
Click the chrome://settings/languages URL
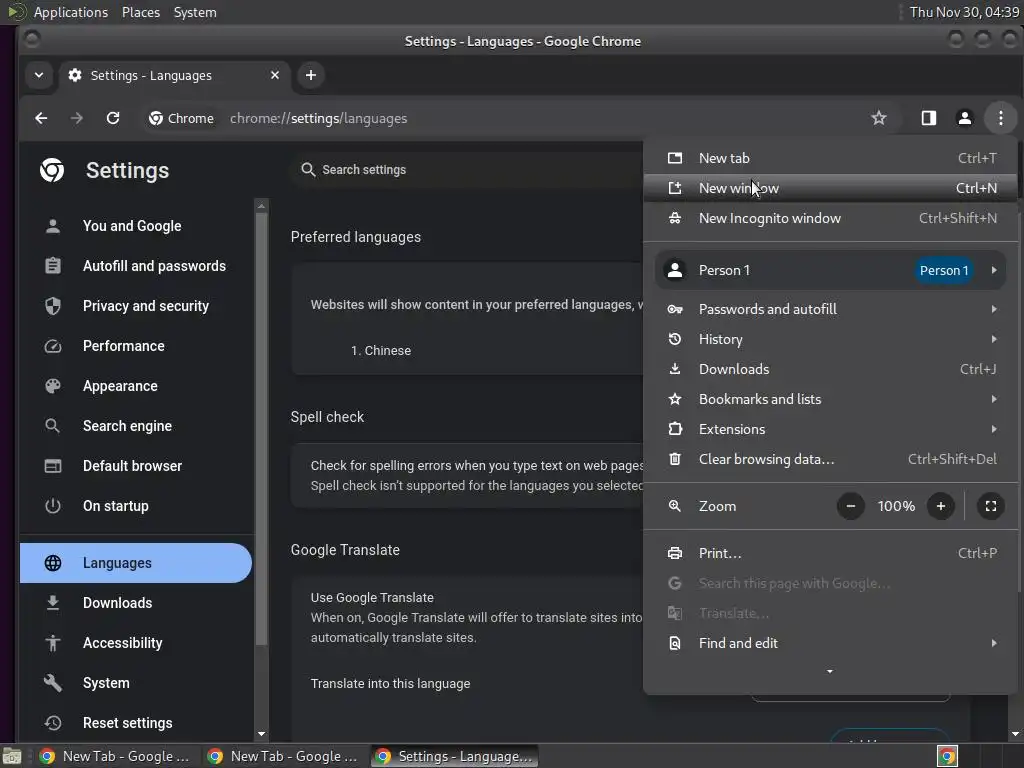click(318, 118)
